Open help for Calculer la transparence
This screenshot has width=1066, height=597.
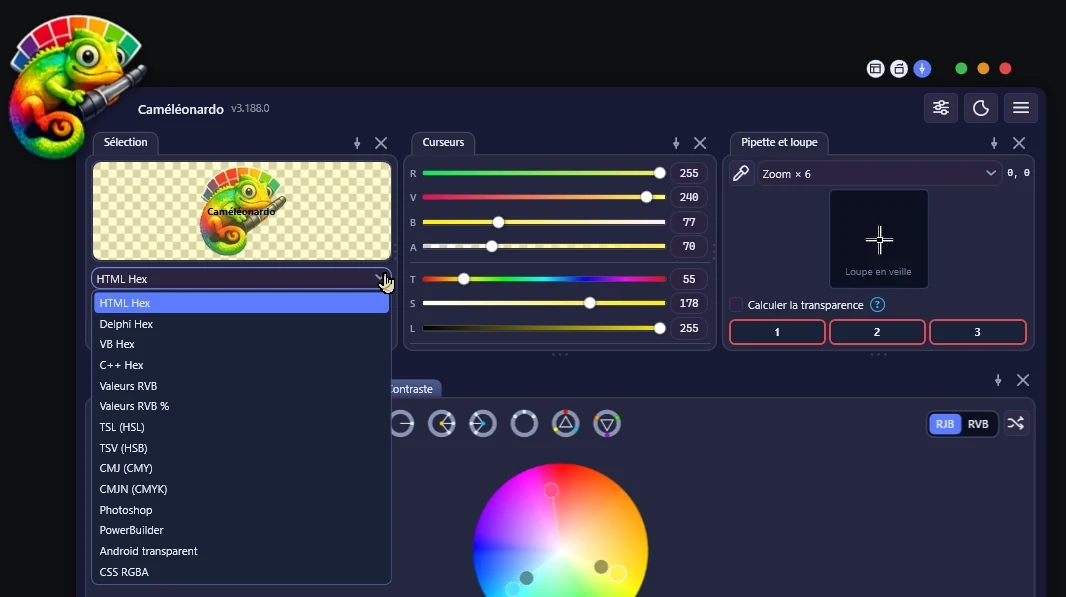click(x=878, y=305)
